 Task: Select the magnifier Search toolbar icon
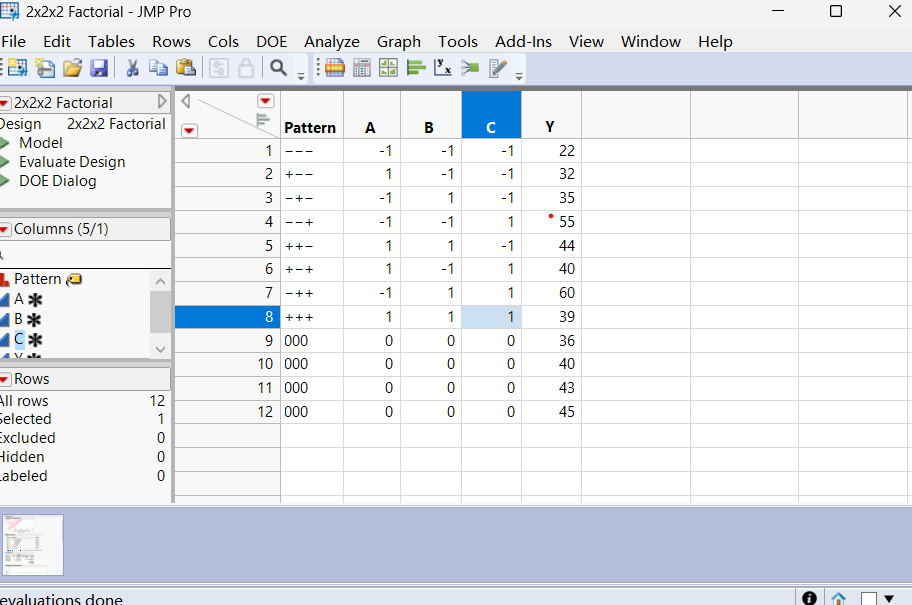(x=277, y=67)
